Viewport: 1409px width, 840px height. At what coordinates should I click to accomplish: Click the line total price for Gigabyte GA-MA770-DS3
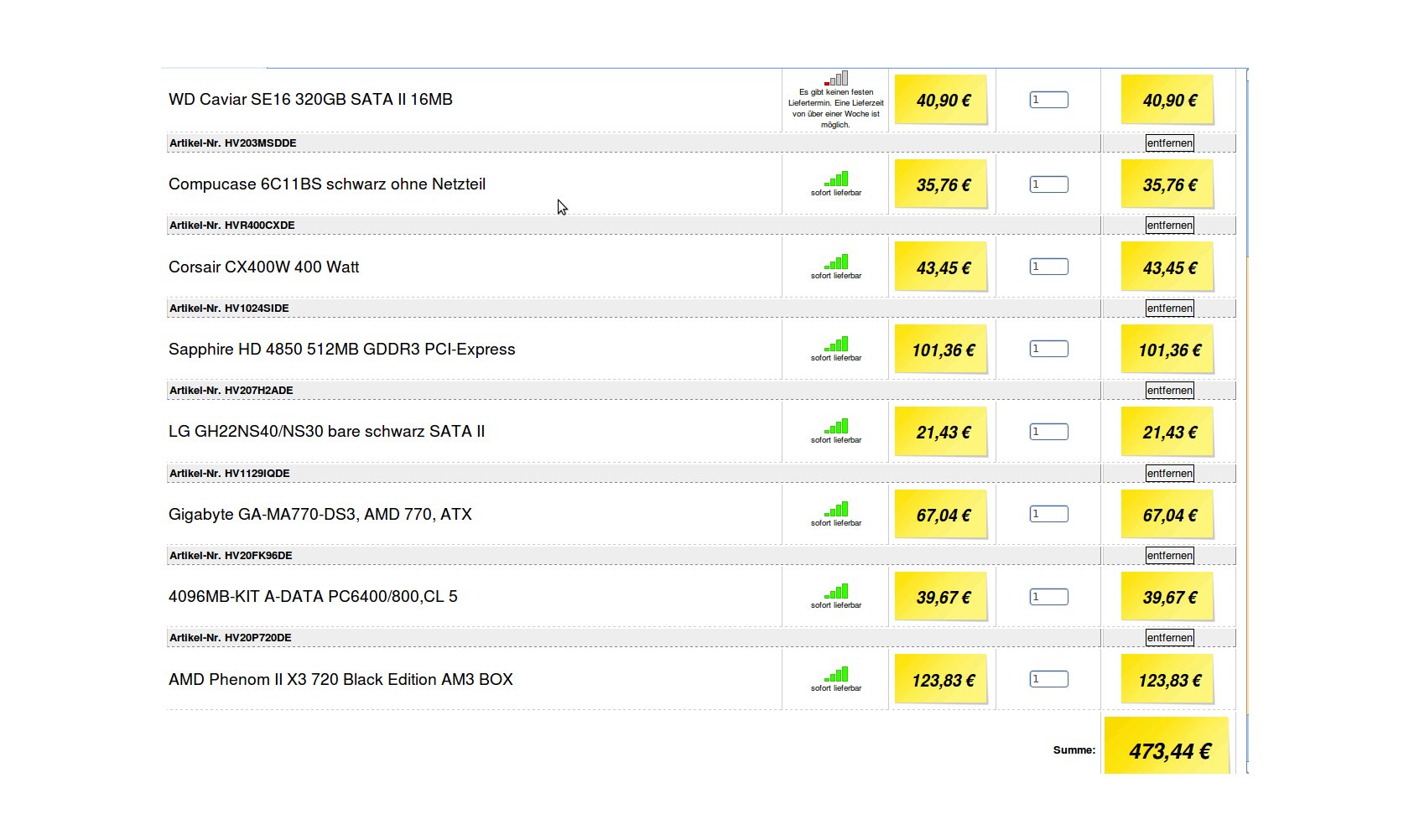[1168, 515]
